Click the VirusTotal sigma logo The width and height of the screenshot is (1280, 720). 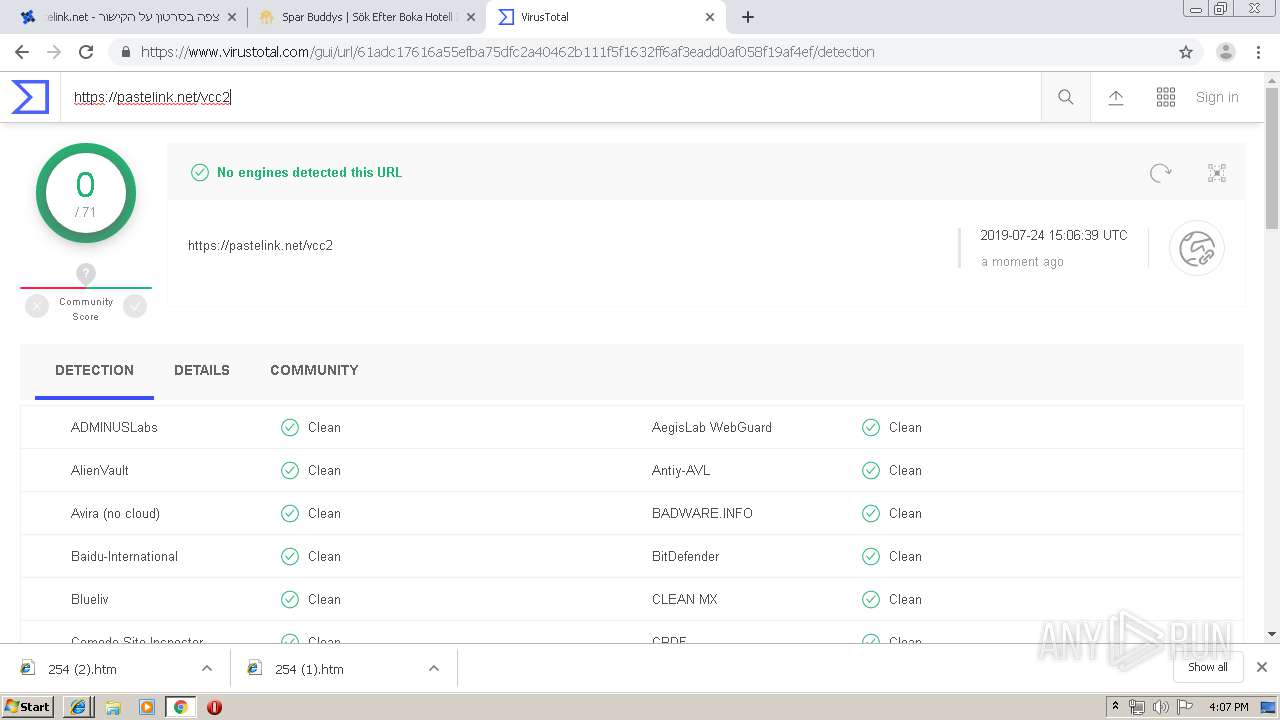30,97
